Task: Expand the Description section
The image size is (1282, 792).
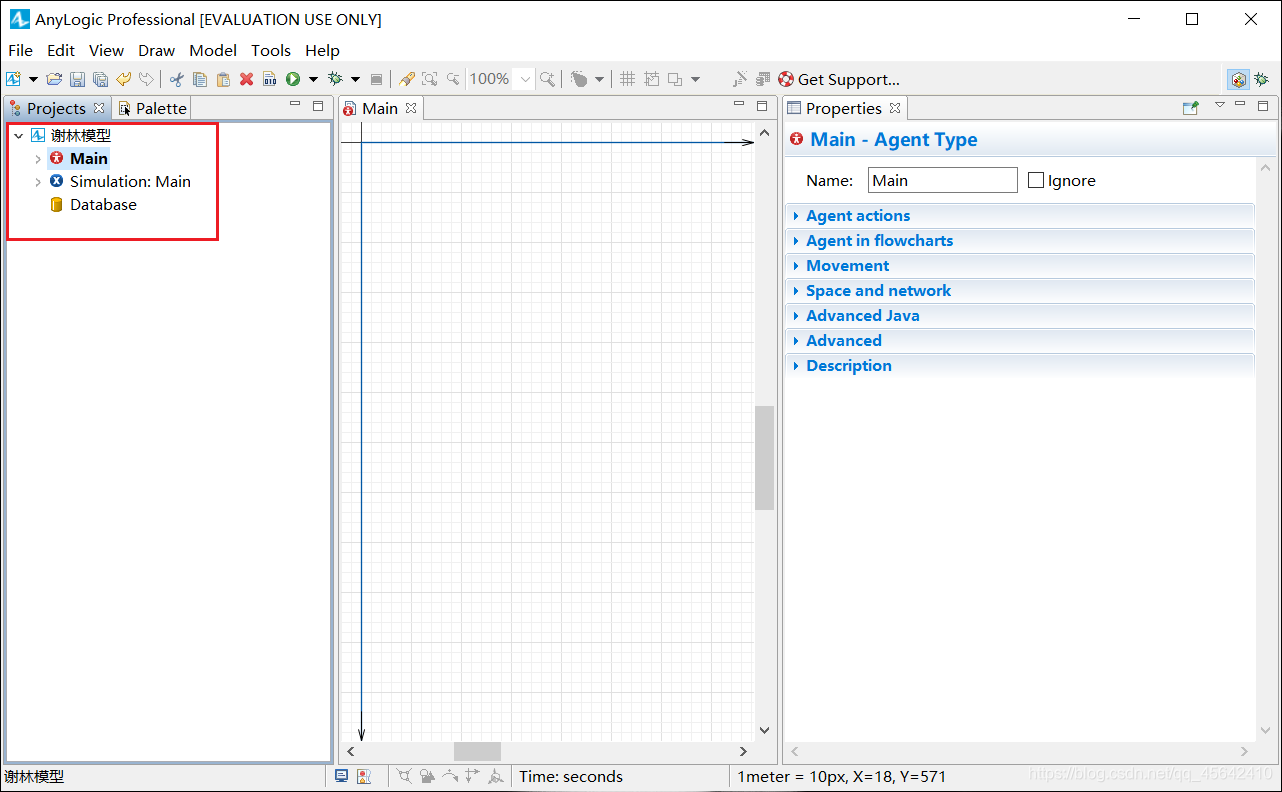Action: (1020, 366)
